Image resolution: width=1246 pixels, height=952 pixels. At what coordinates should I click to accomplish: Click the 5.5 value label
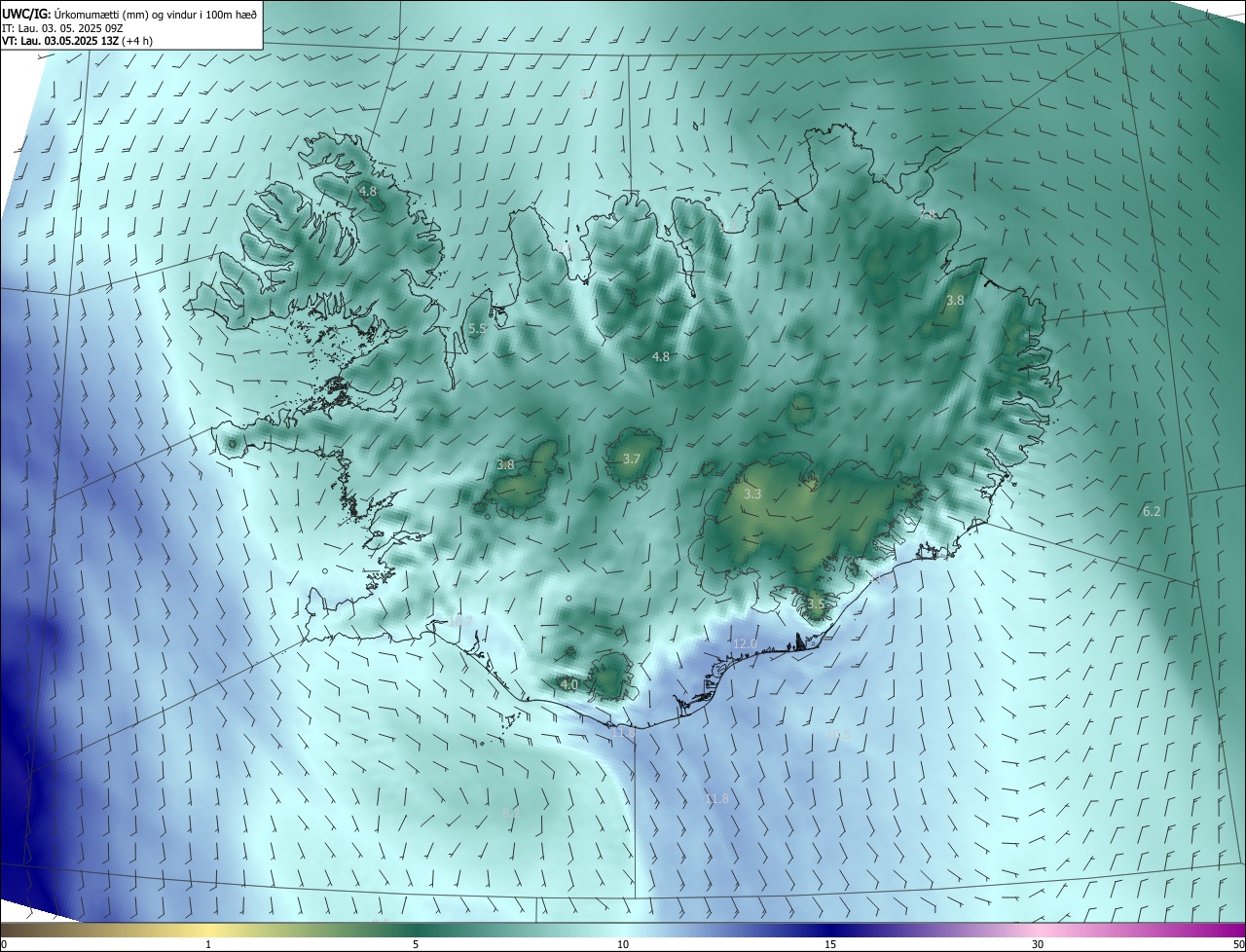pos(477,329)
